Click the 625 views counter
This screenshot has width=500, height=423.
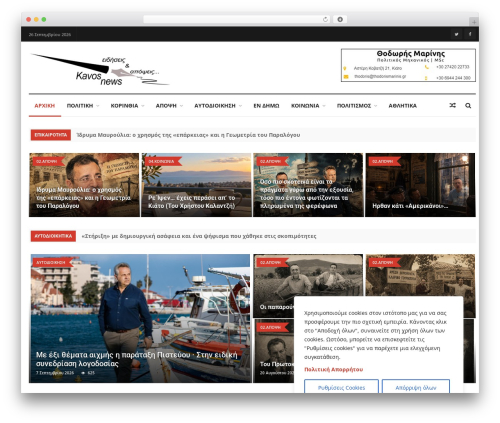click(89, 373)
